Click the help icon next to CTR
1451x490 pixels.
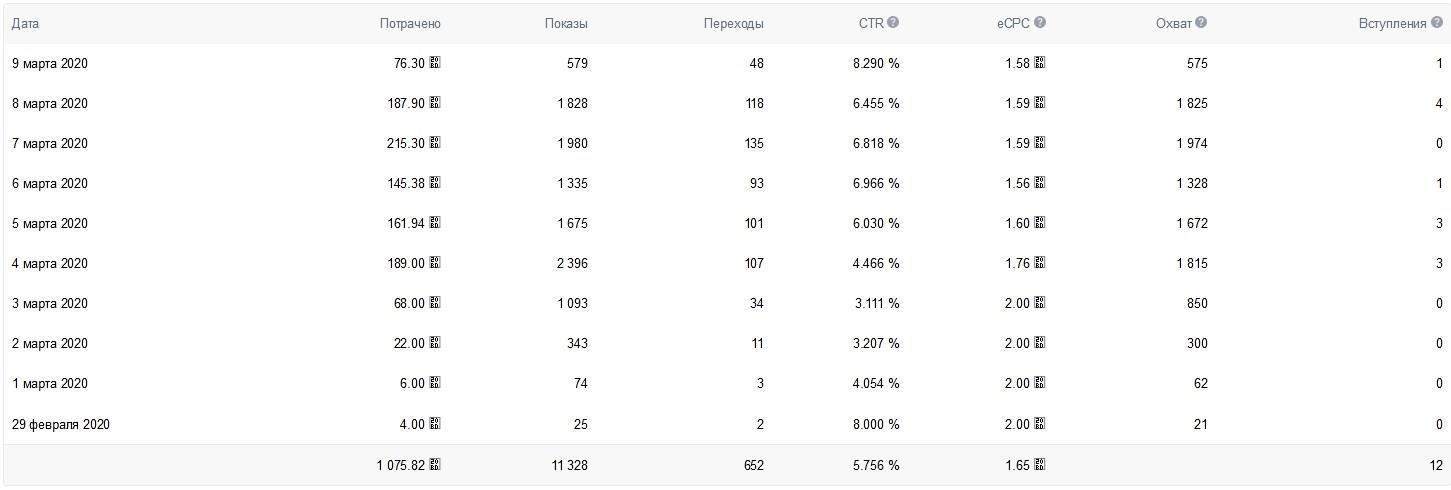(x=893, y=23)
